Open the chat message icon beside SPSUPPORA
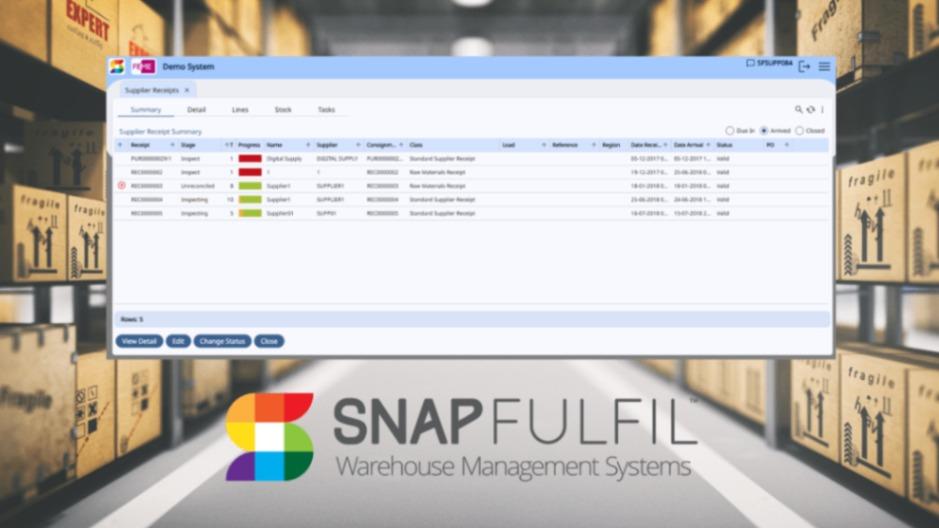The image size is (939, 528). click(x=750, y=63)
